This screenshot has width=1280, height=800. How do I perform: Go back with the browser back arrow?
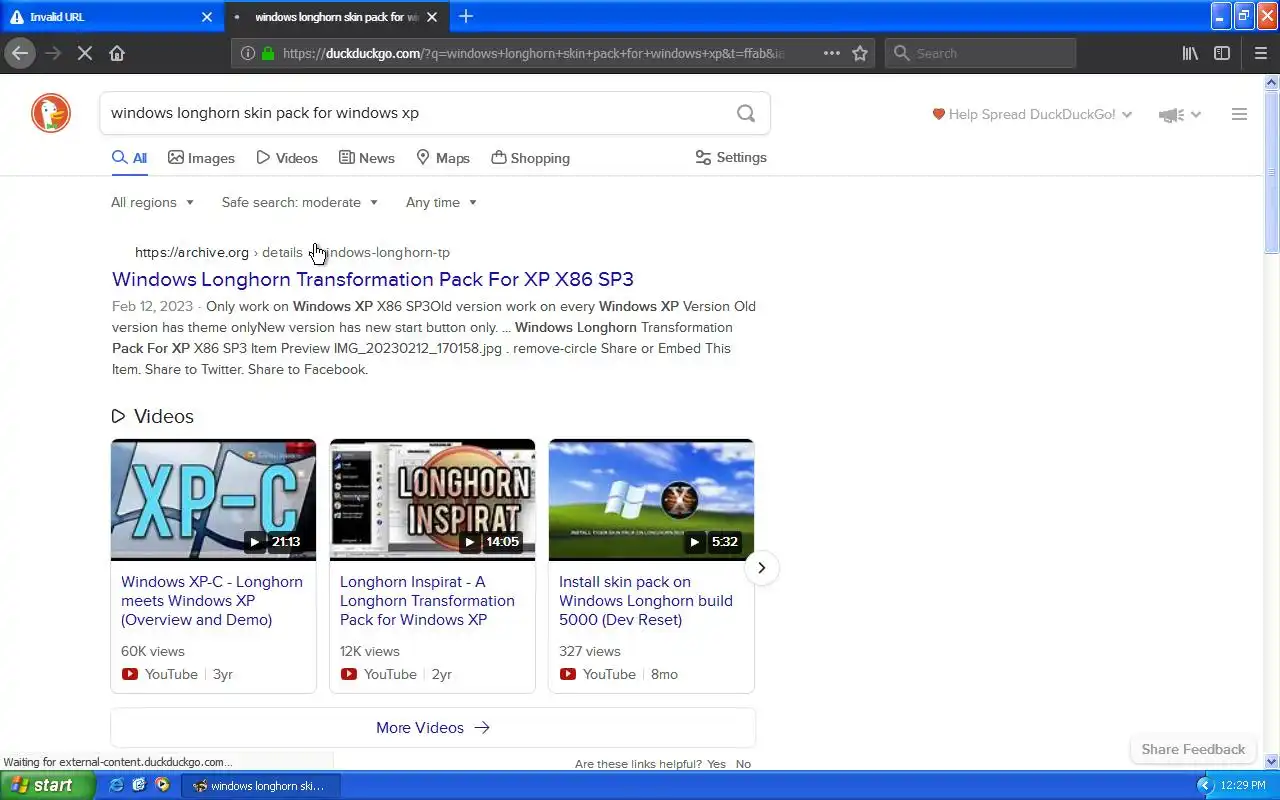[20, 53]
